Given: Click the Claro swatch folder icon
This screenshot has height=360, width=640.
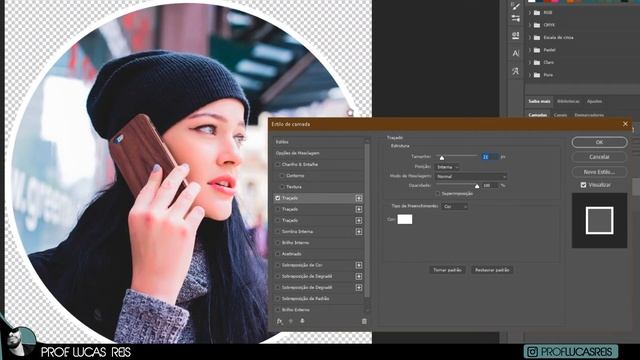Looking at the screenshot, I should point(537,62).
